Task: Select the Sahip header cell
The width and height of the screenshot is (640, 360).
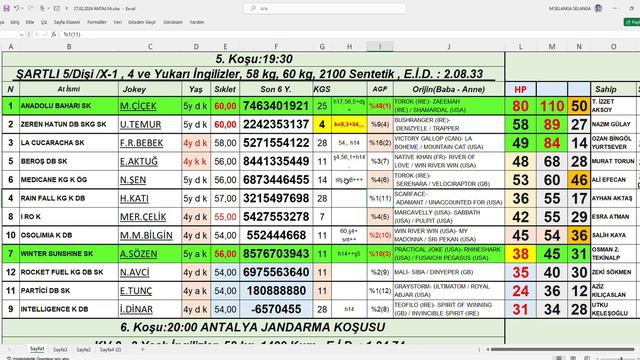Action: 613,89
